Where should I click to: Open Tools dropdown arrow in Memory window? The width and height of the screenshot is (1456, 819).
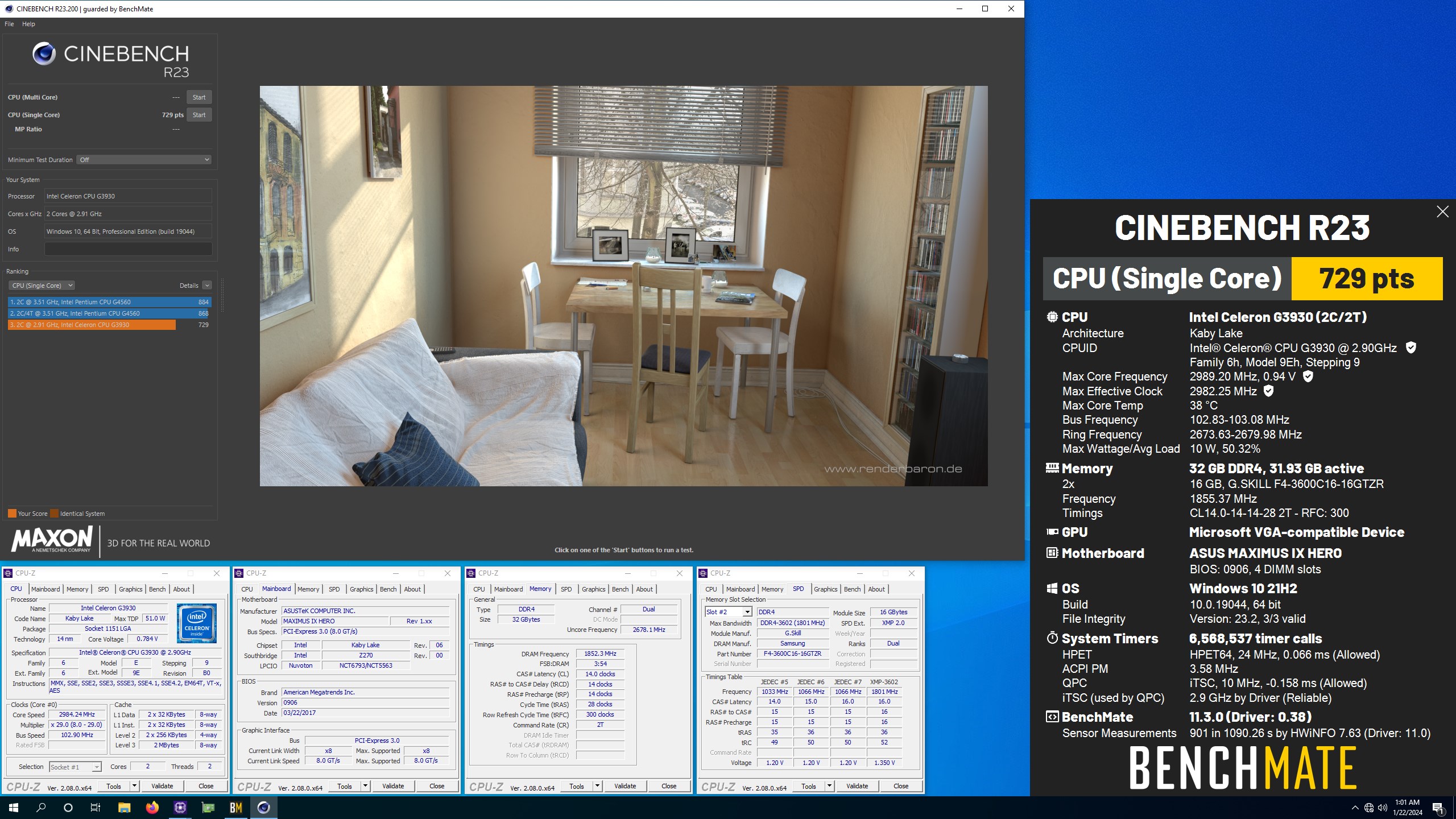[597, 786]
